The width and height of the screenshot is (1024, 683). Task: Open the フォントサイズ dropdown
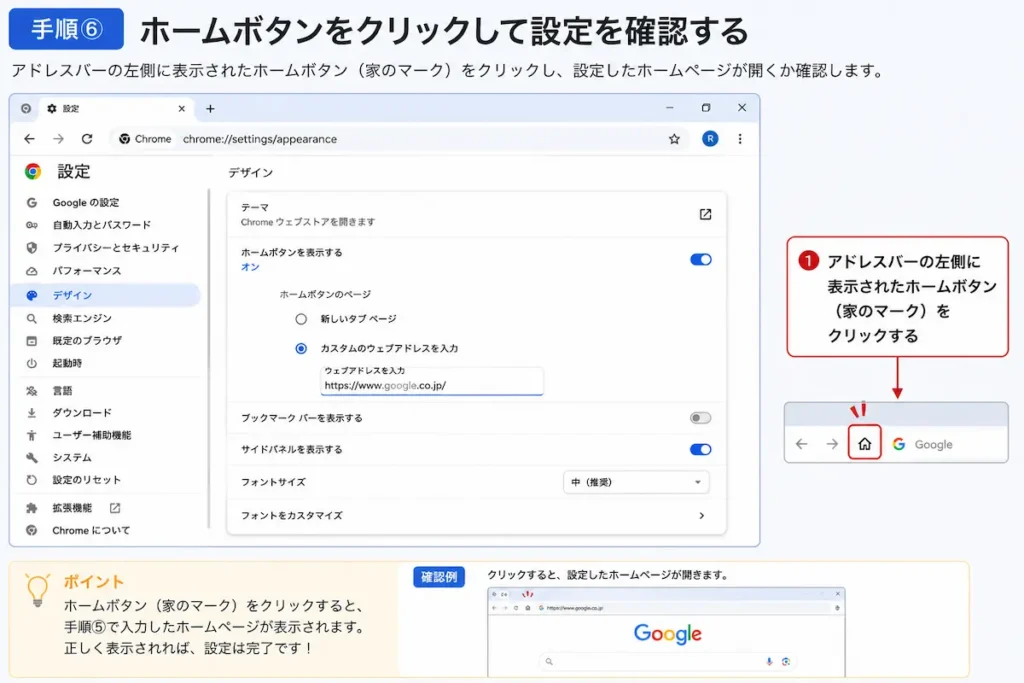click(x=636, y=483)
